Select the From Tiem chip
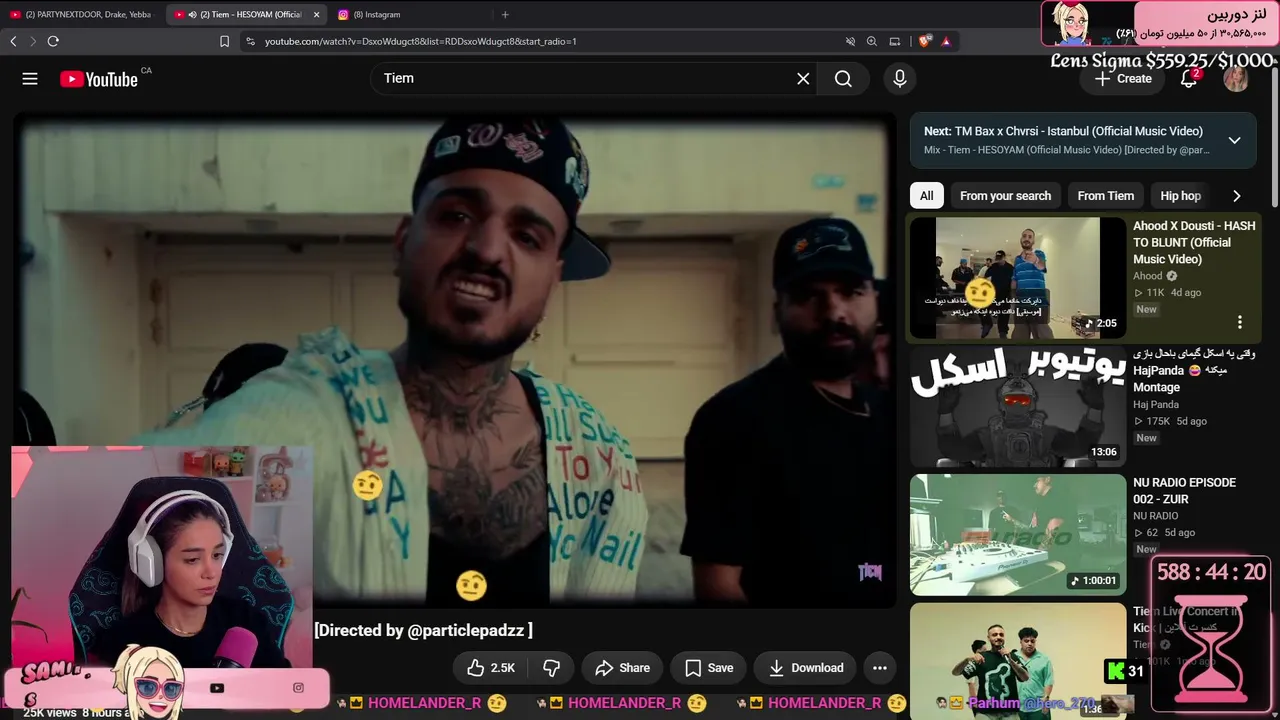Viewport: 1280px width, 720px height. click(x=1106, y=196)
